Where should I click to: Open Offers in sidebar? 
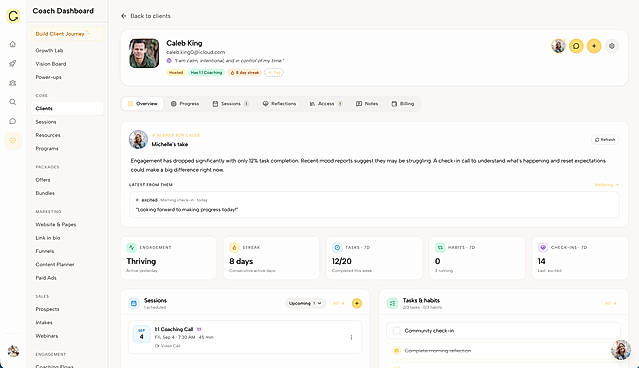[x=43, y=180]
